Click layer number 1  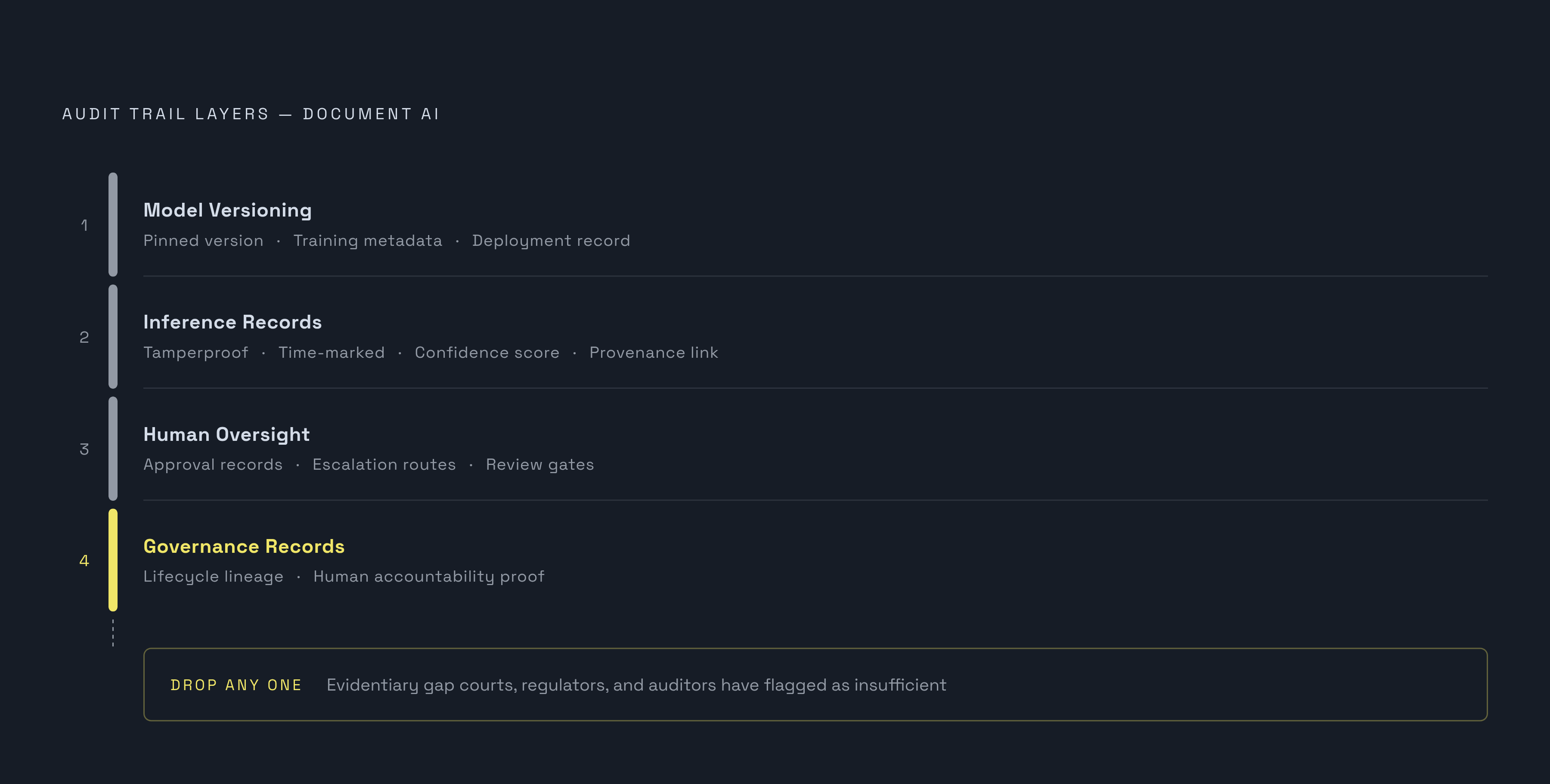pyautogui.click(x=84, y=225)
